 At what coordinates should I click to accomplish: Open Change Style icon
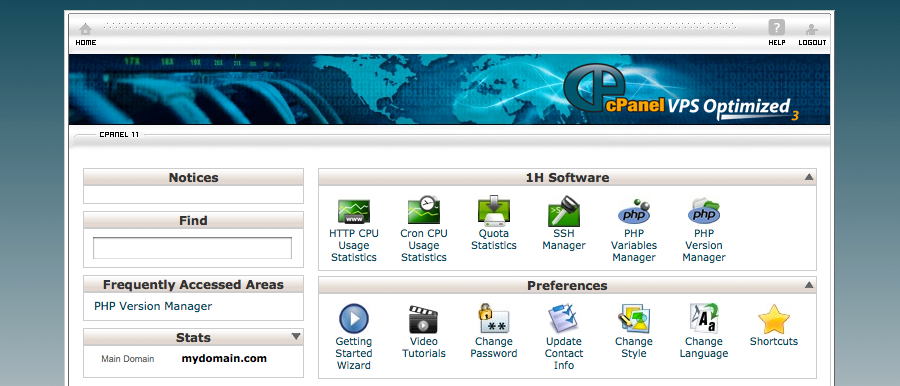point(634,319)
